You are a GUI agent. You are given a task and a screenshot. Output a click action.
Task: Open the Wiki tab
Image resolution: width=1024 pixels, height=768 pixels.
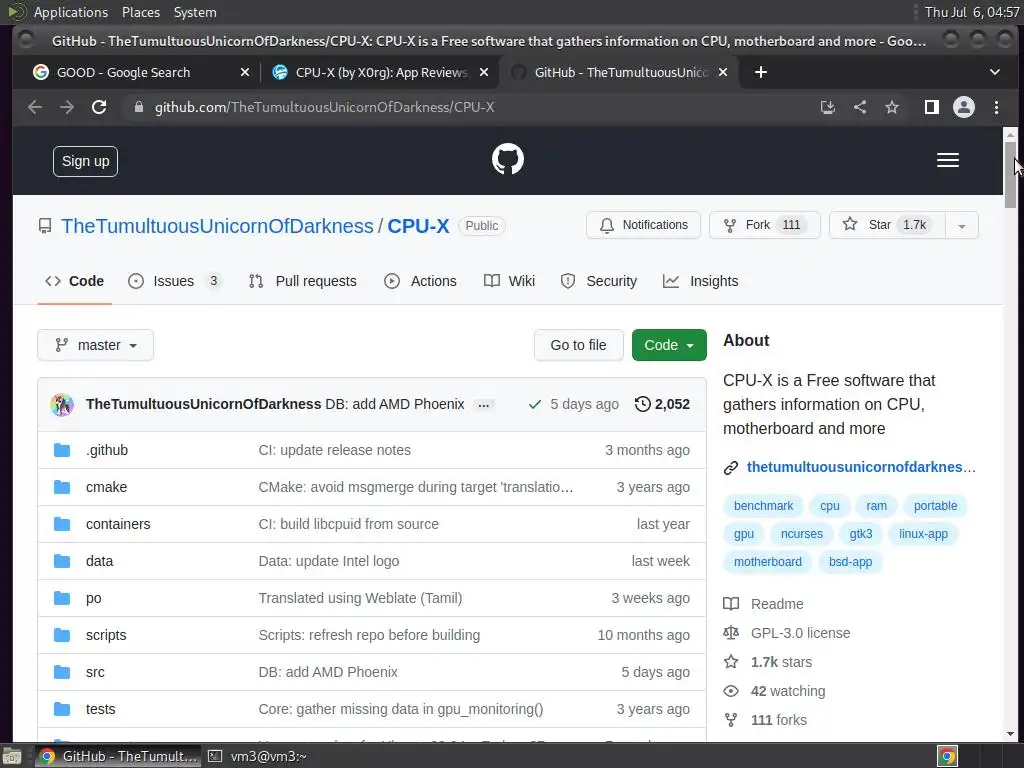(x=509, y=281)
